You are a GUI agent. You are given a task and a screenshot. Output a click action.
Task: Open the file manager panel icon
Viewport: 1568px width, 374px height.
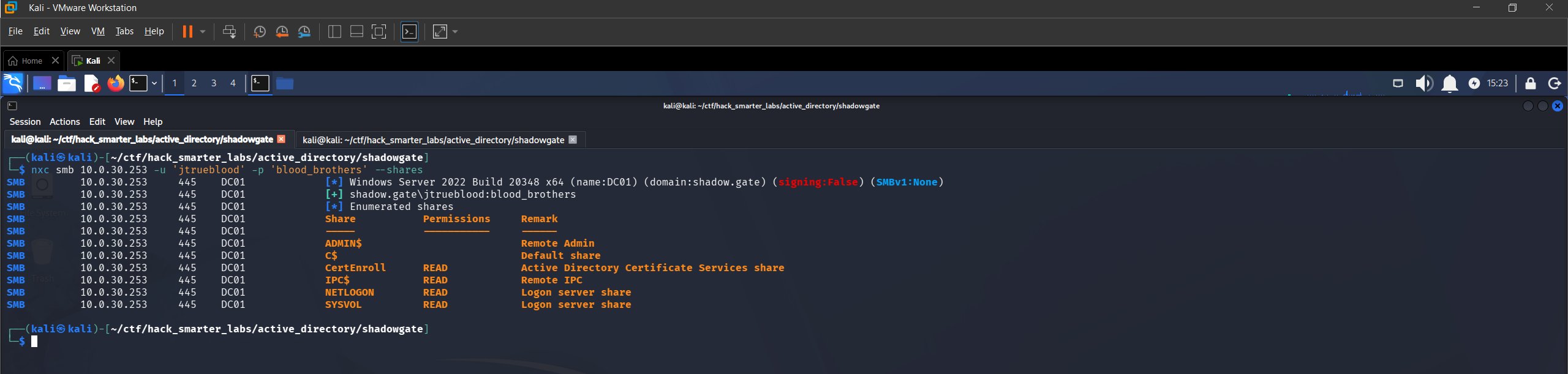pos(67,83)
